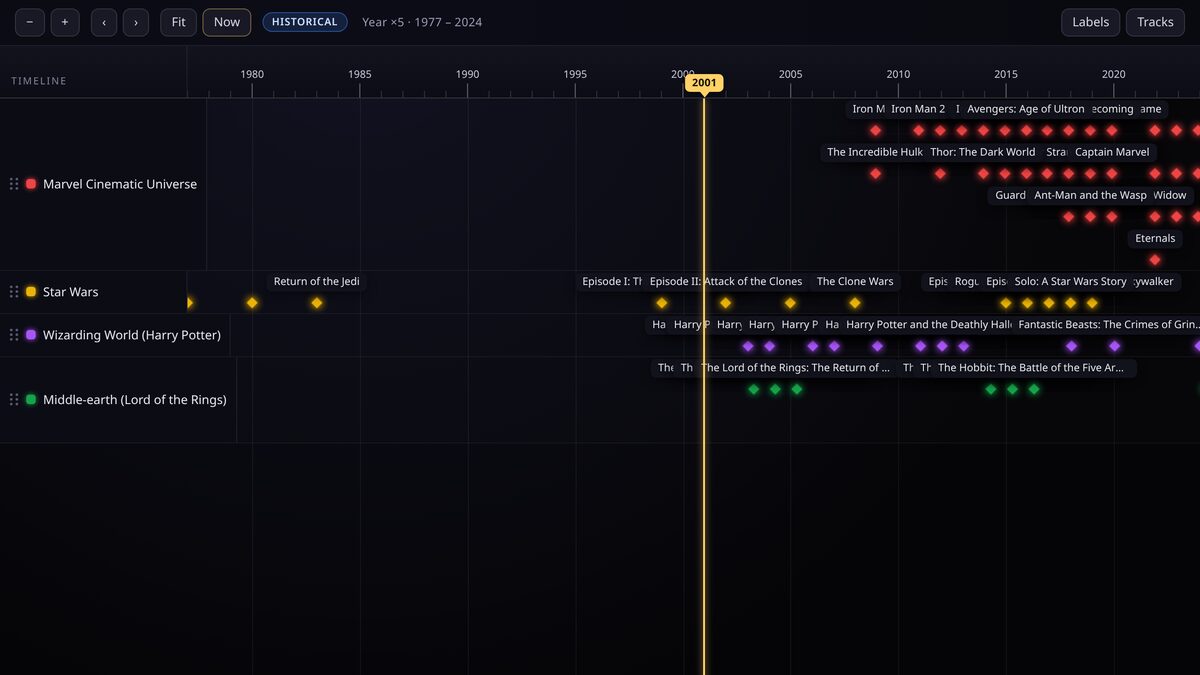Click the red diamond below Eternals
The height and width of the screenshot is (675, 1200).
(1155, 260)
